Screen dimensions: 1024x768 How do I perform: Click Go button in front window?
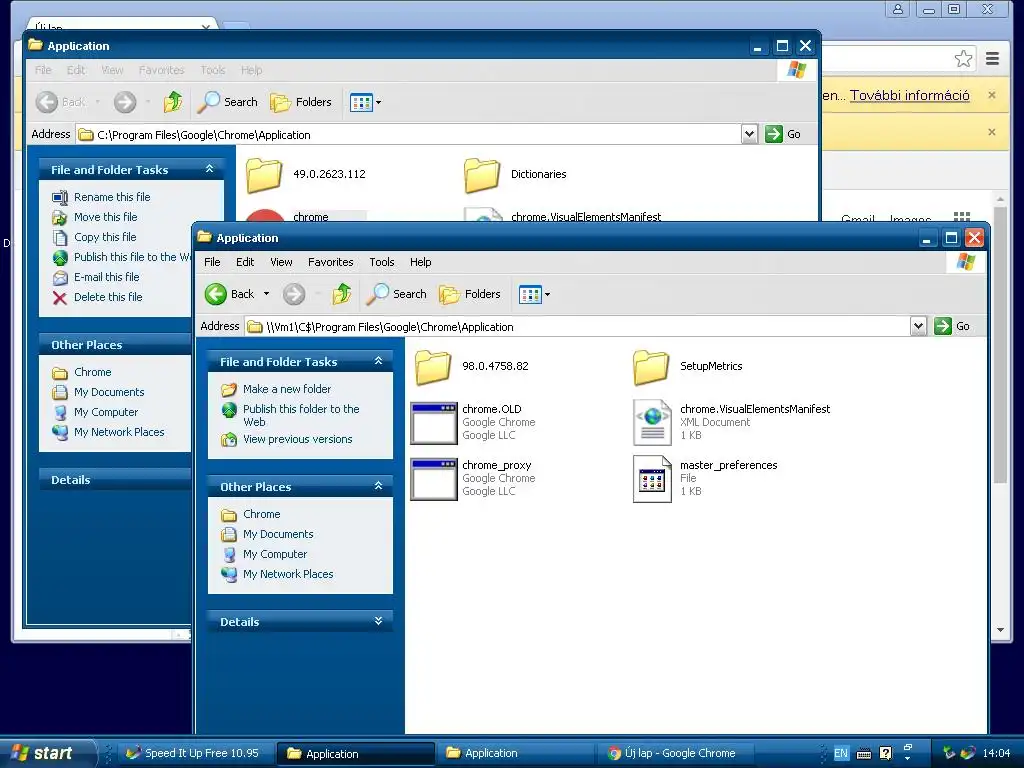tap(952, 326)
